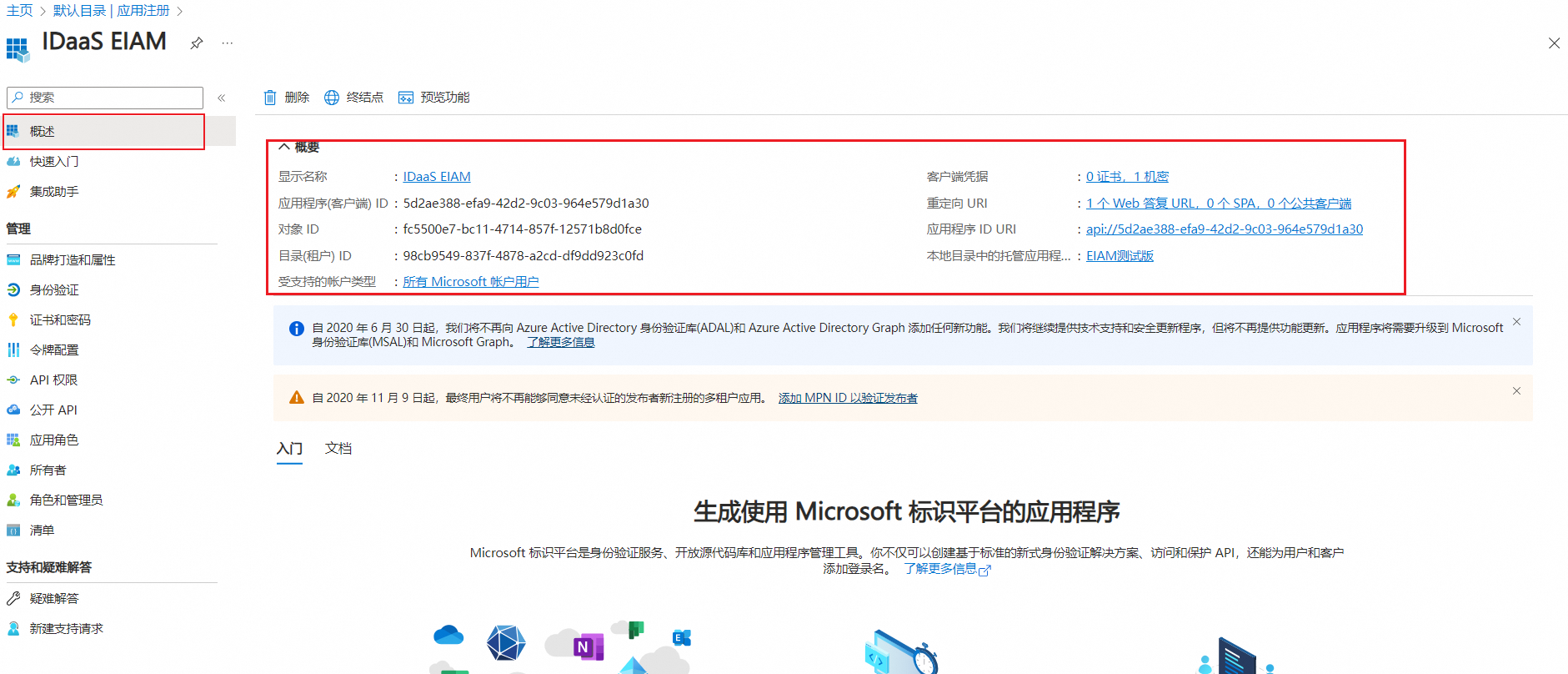The image size is (1568, 674).
Task: Click 了解更多信息 in the ADAL banner
Action: pyautogui.click(x=561, y=342)
